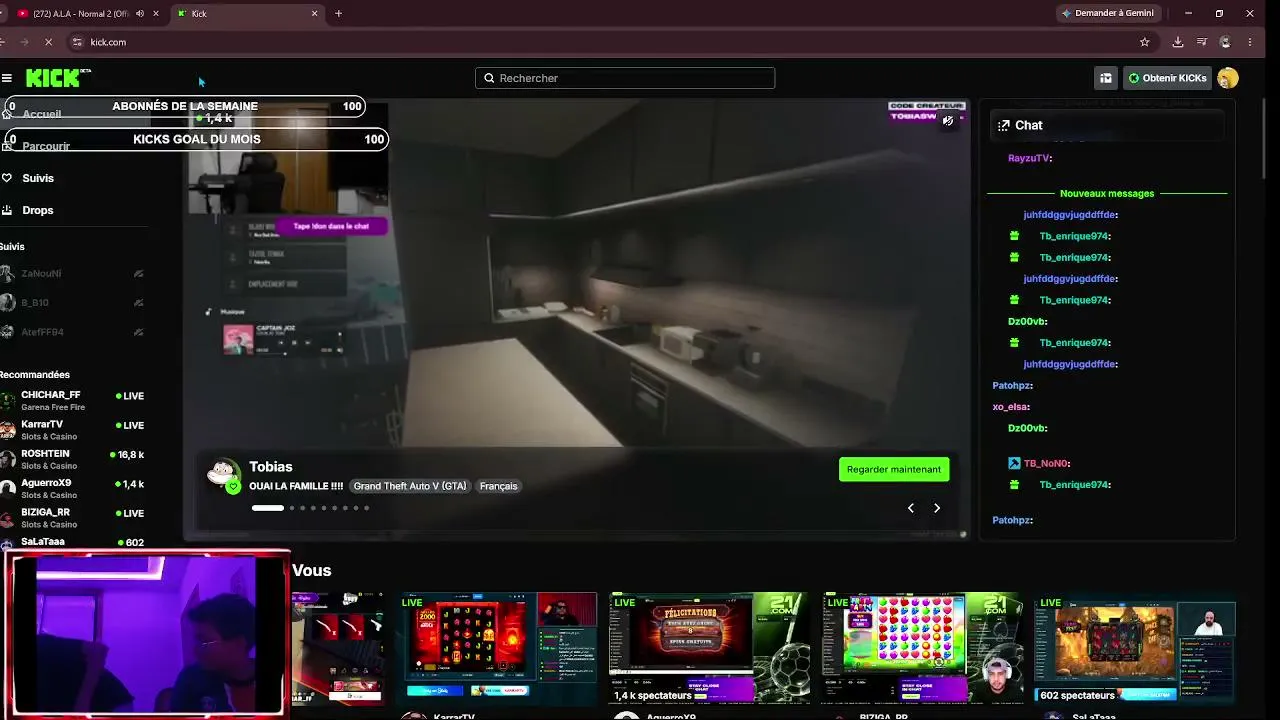Viewport: 1280px width, 720px height.
Task: Open the Chrome profile avatar
Action: 1225,42
